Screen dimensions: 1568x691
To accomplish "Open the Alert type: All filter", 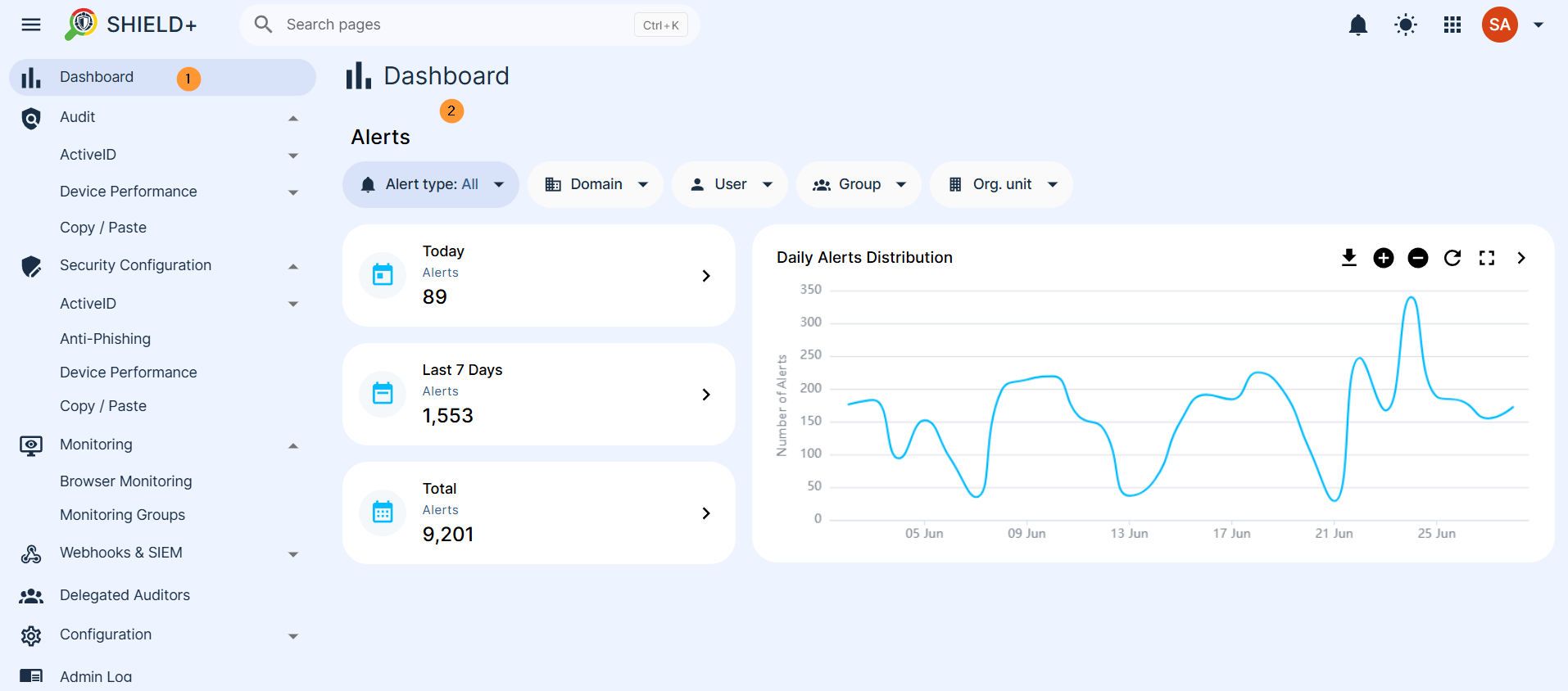I will 431,184.
